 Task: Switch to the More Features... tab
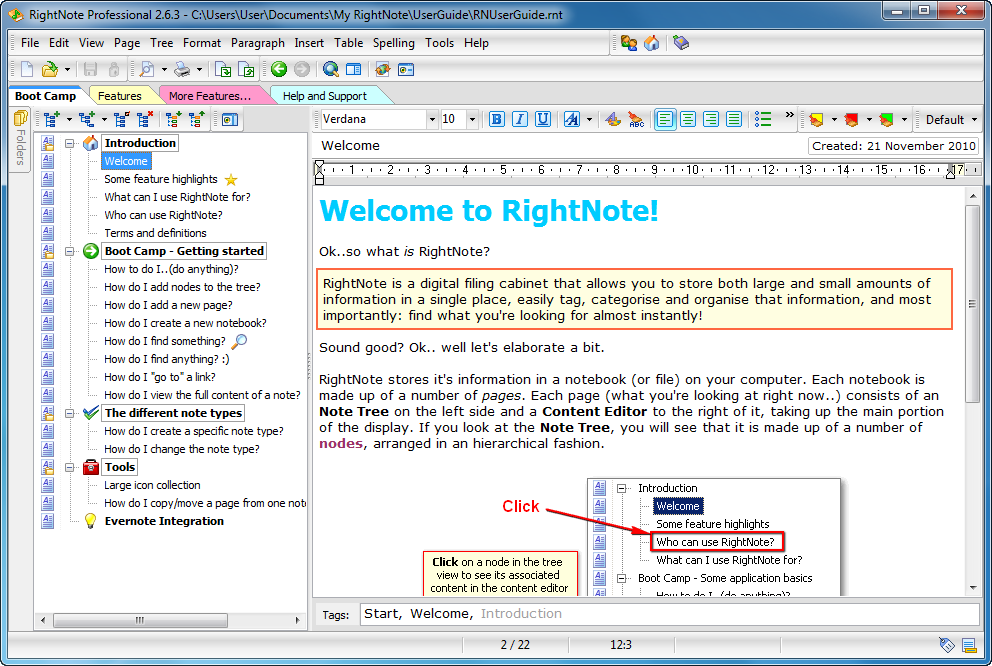210,96
